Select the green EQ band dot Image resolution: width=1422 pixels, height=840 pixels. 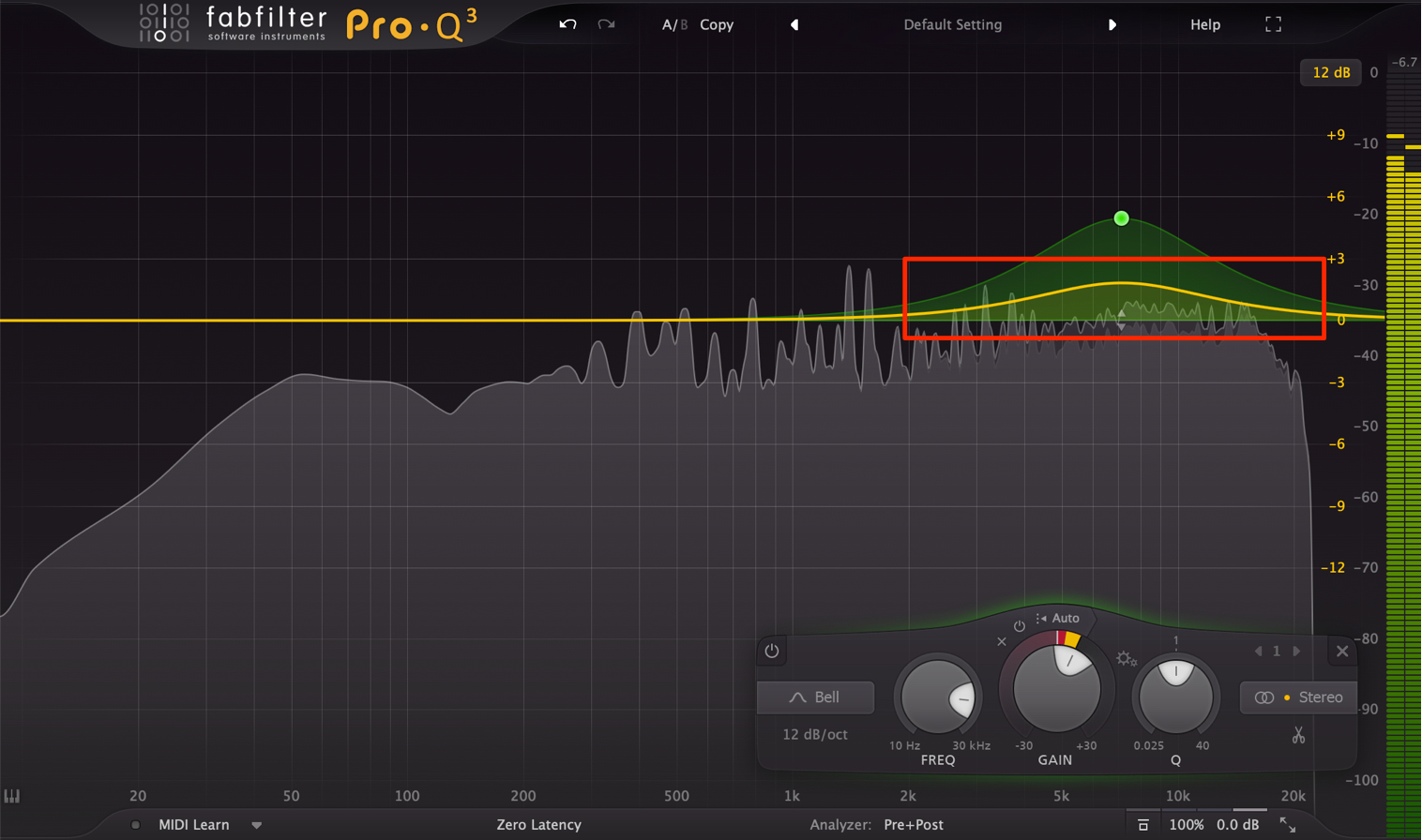pos(1121,218)
